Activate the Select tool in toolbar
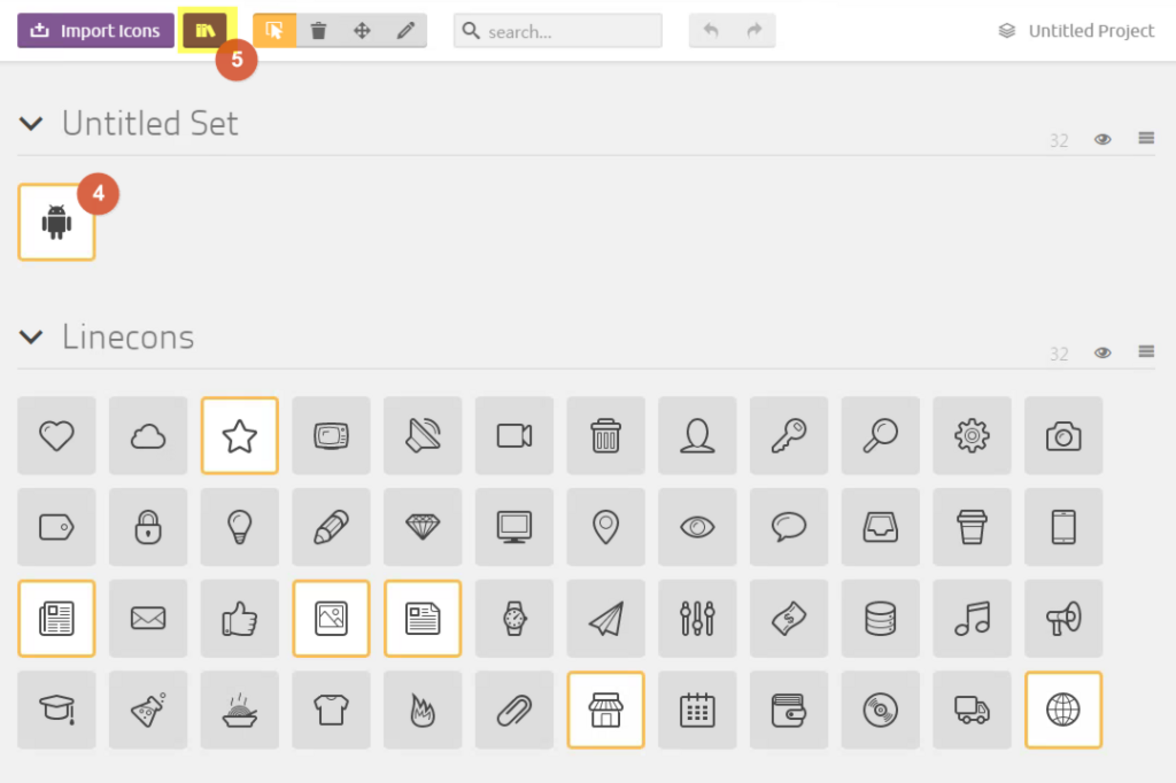This screenshot has width=1176, height=783. 274,31
